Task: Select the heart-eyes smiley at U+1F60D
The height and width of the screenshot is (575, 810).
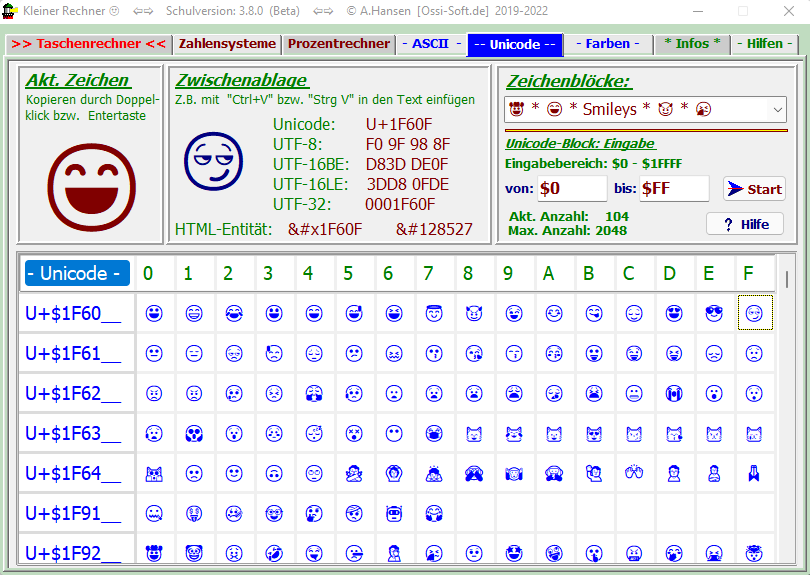Action: click(x=674, y=314)
